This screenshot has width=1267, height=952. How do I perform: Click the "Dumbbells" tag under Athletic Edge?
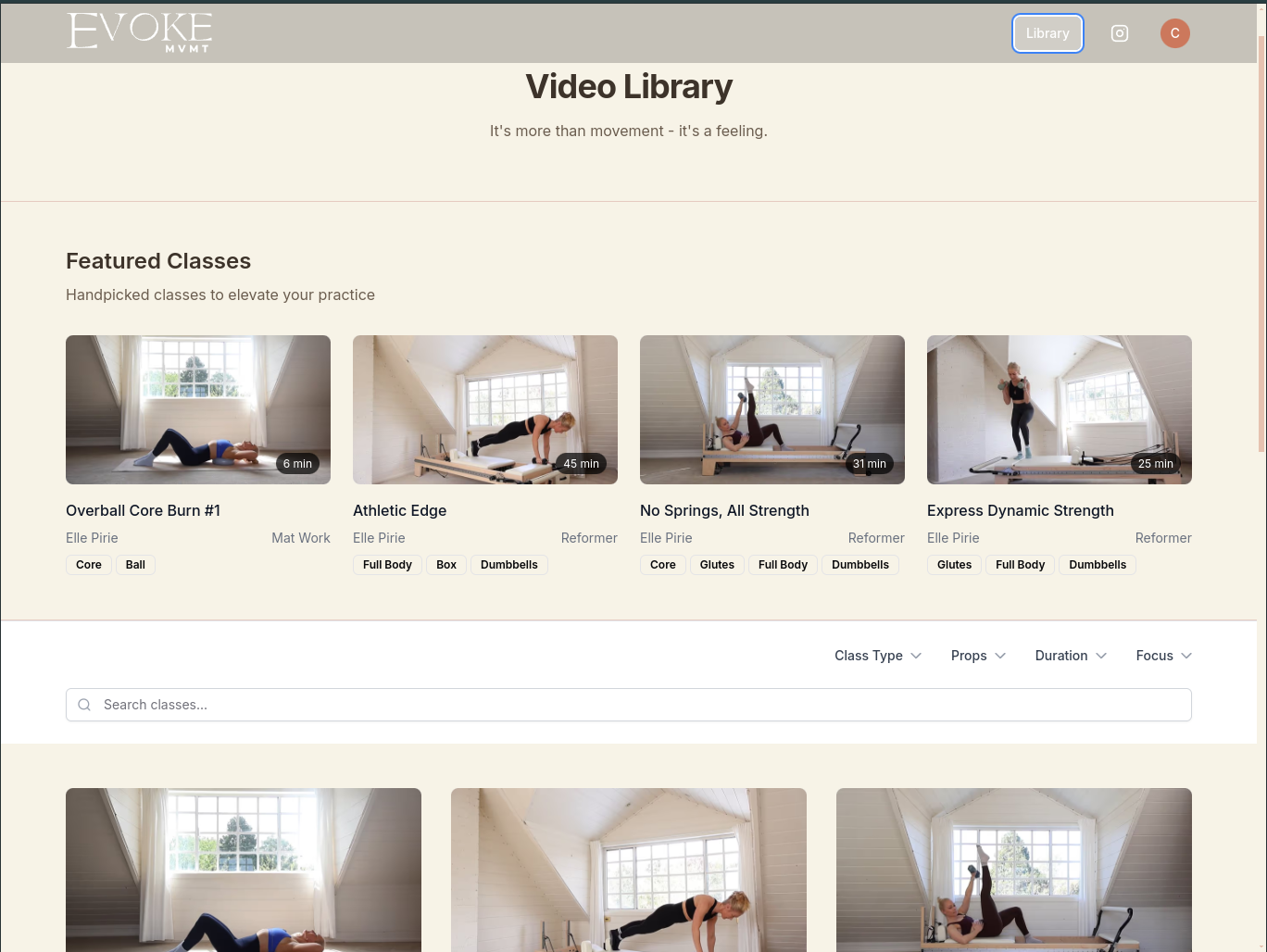tap(508, 565)
